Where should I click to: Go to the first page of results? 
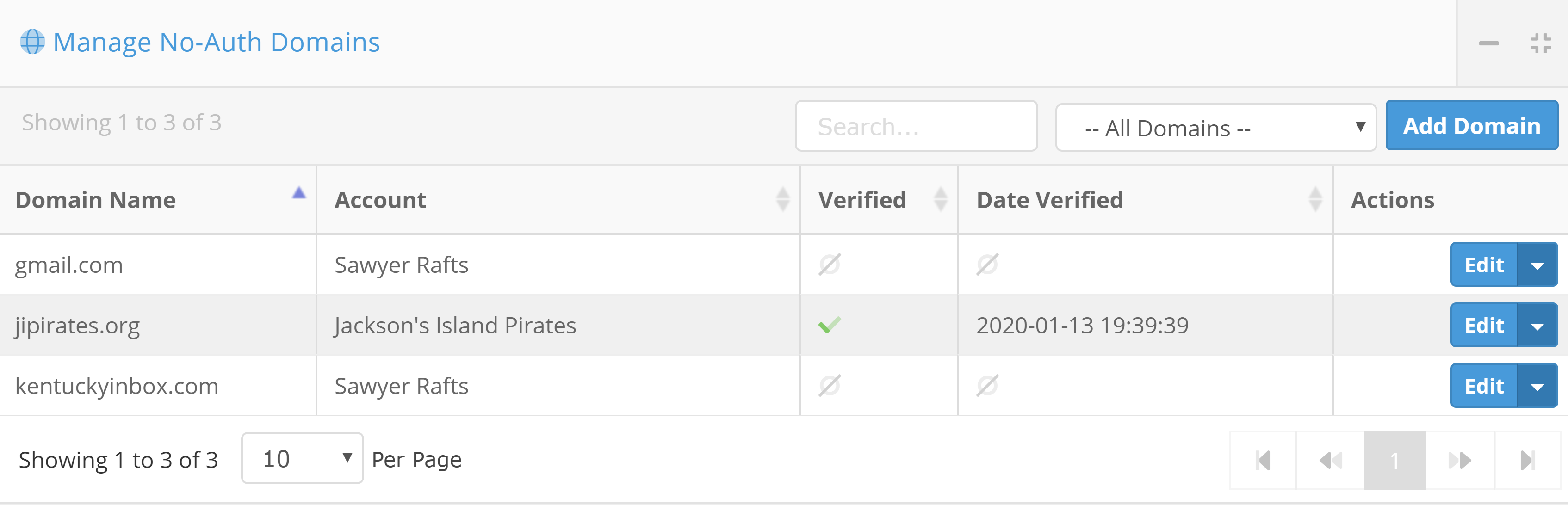1263,460
